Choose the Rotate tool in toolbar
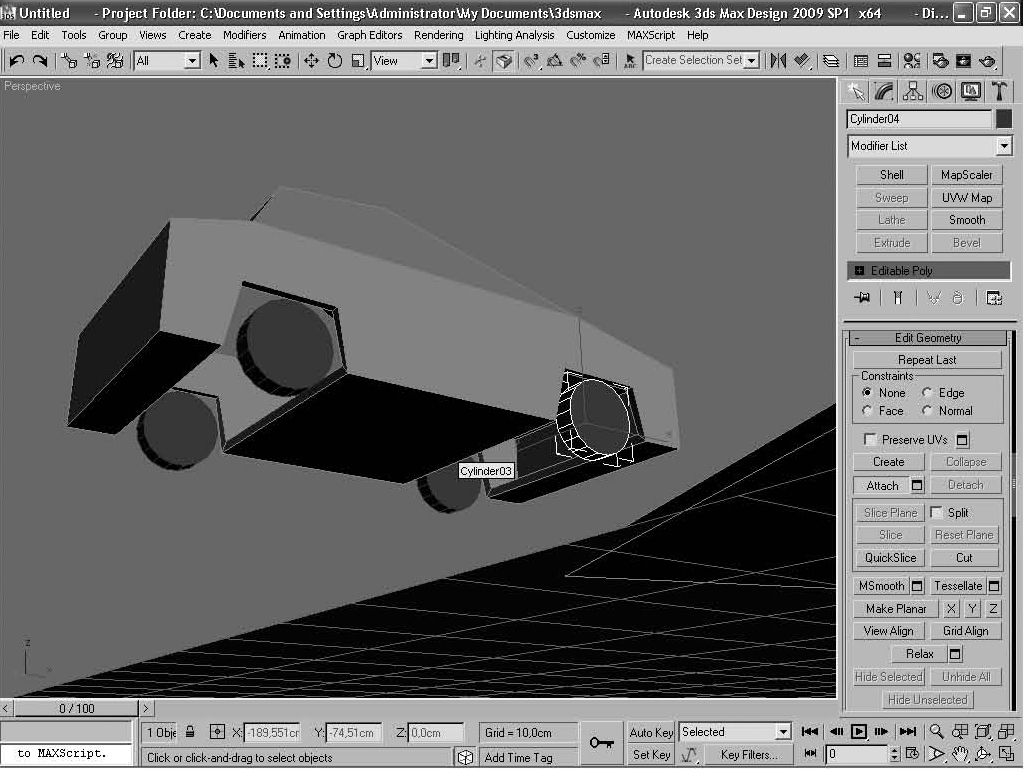The height and width of the screenshot is (769, 1024). click(334, 61)
